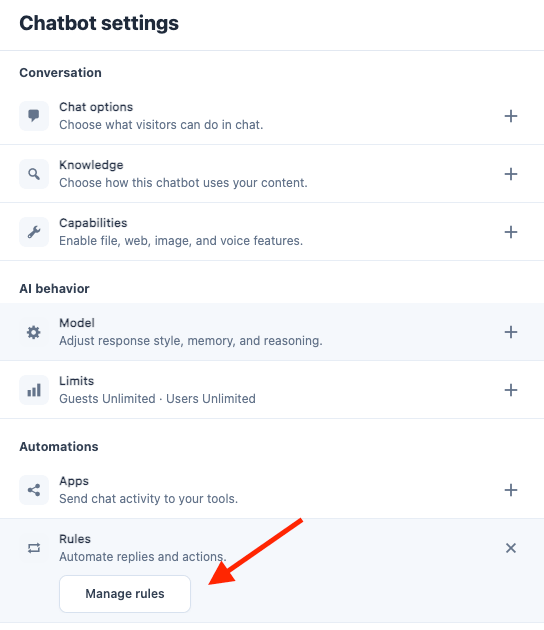Click the Apps share icon
The image size is (544, 630).
pyautogui.click(x=34, y=490)
